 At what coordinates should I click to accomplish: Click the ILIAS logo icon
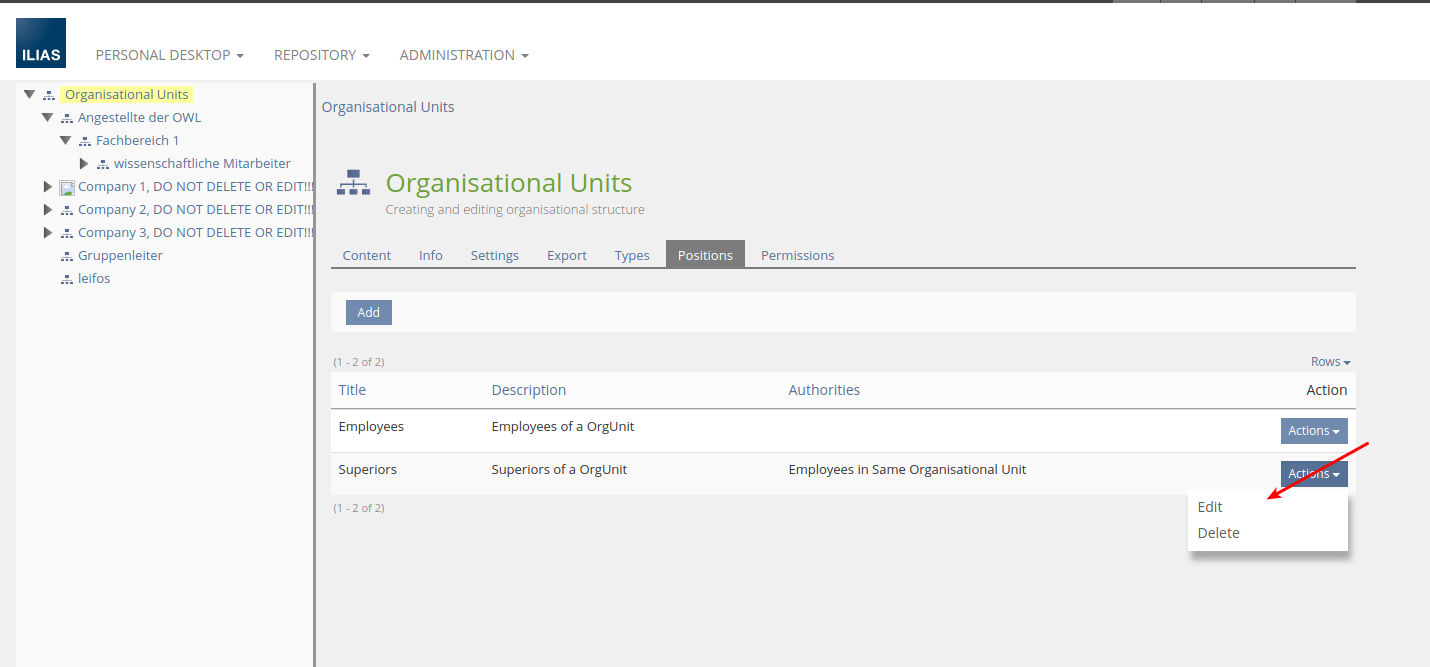(41, 43)
